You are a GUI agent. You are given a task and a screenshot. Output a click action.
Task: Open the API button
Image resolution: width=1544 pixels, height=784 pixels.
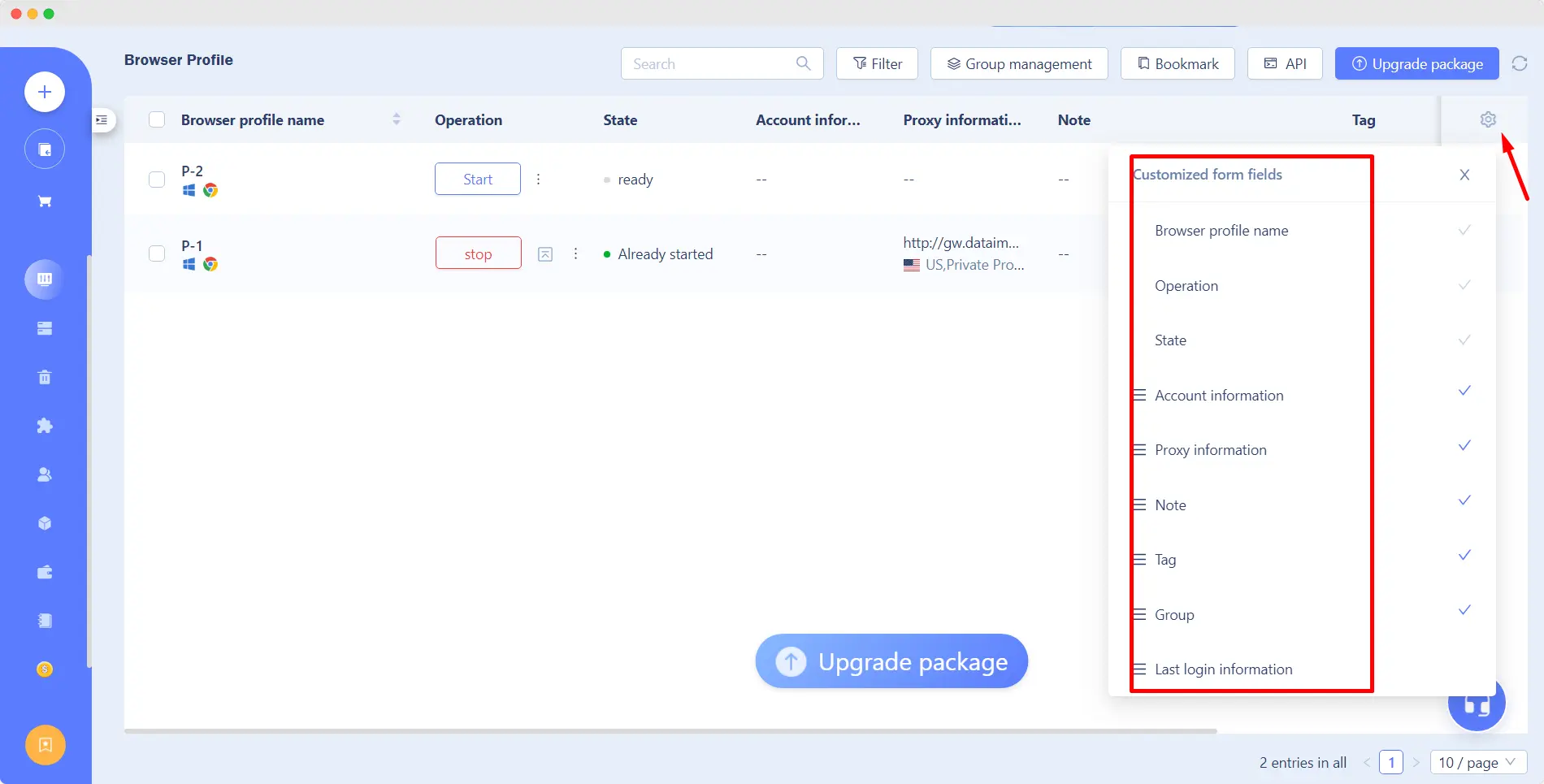tap(1285, 63)
